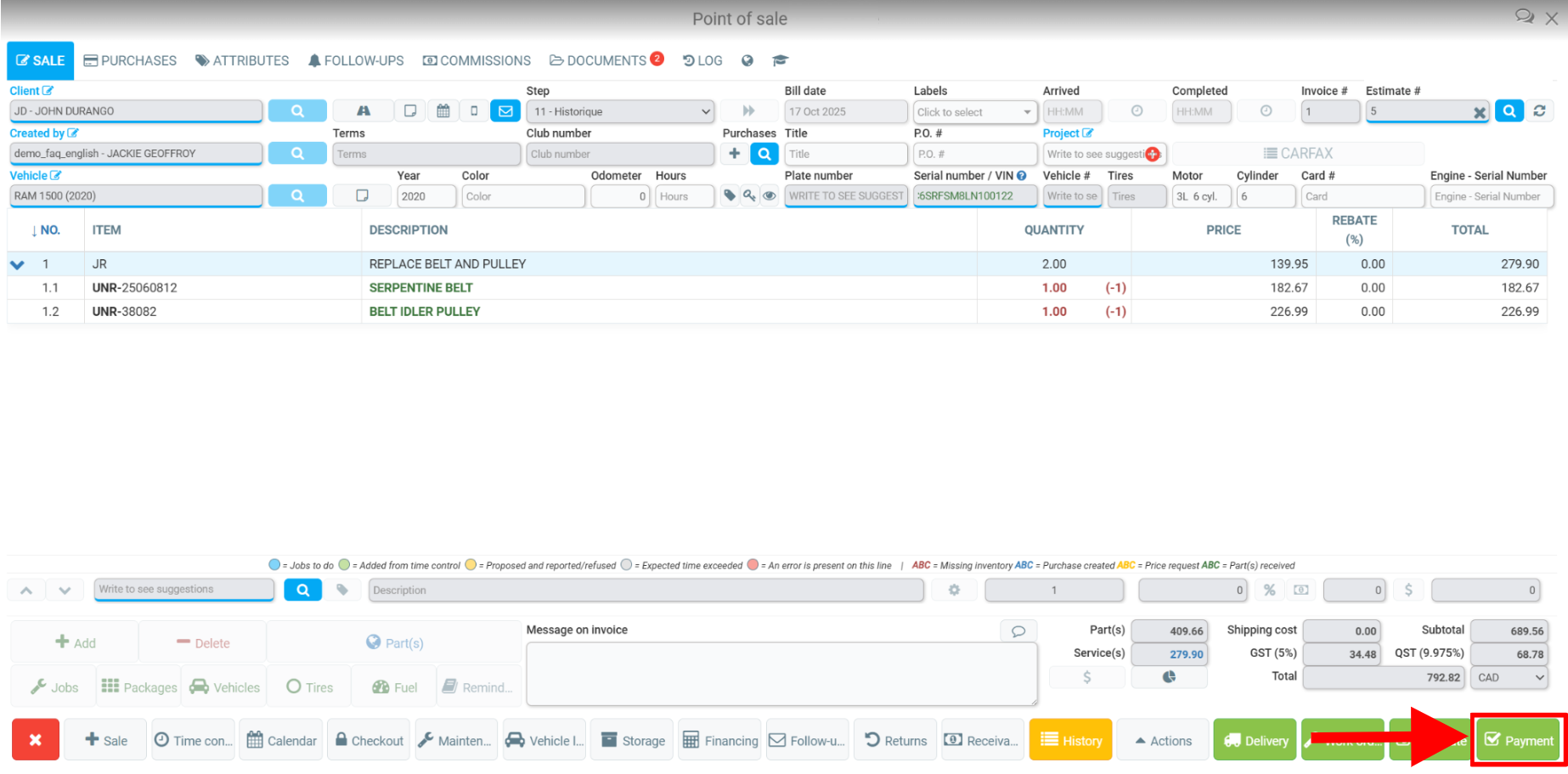Open the FOLLOW-UPS tab
The image size is (1568, 774).
point(355,61)
